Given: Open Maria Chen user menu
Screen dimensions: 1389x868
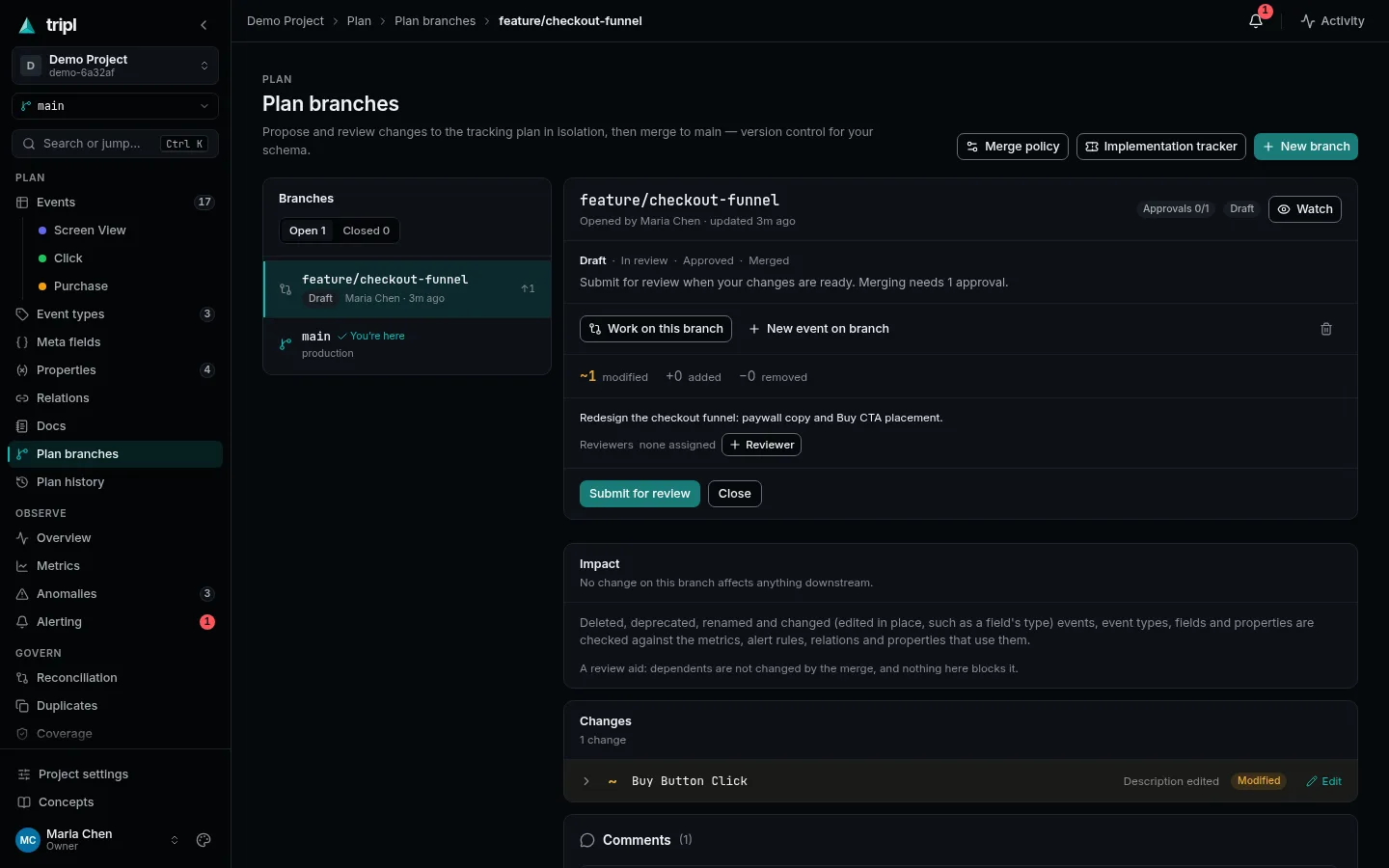Looking at the screenshot, I should [x=96, y=840].
